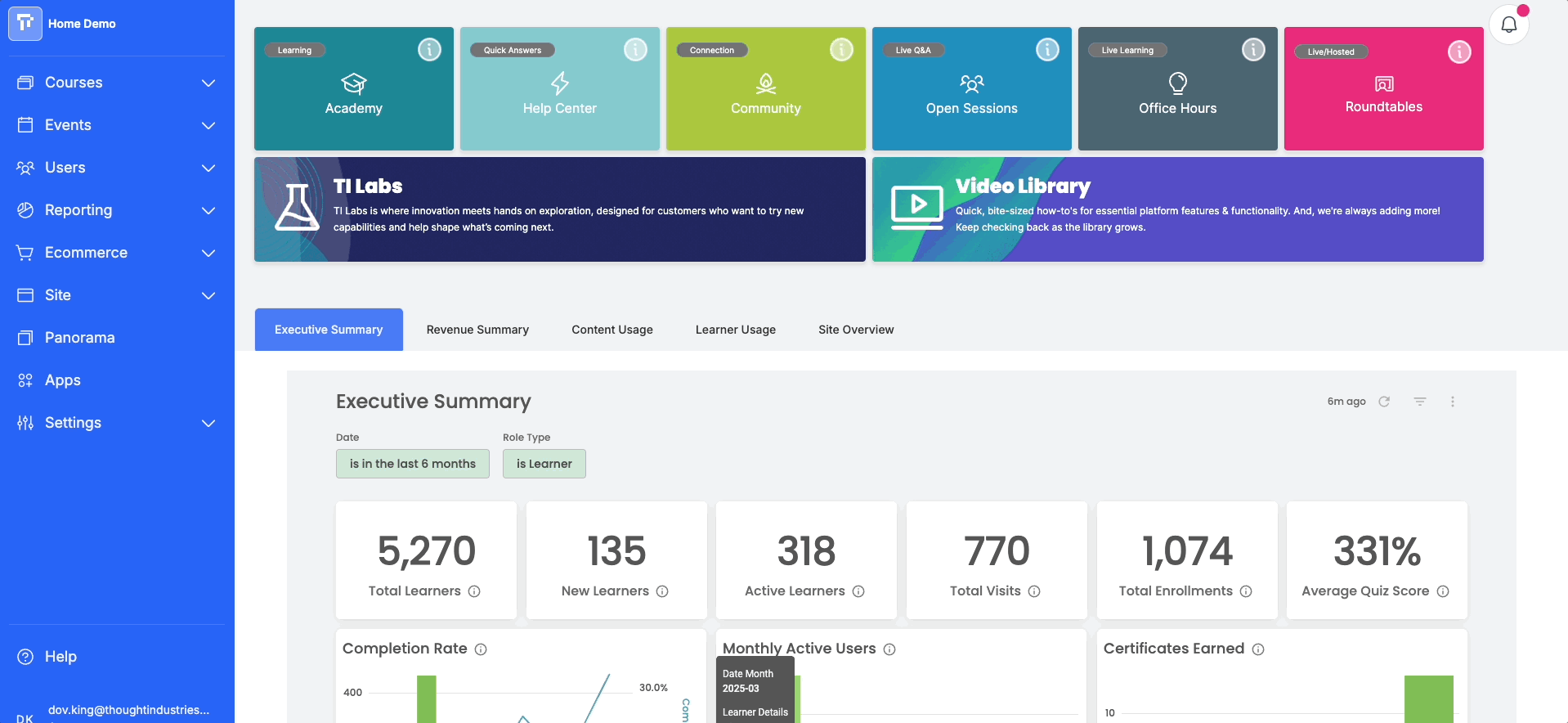Open the Video Library banner
The width and height of the screenshot is (1568, 723).
click(x=1178, y=209)
